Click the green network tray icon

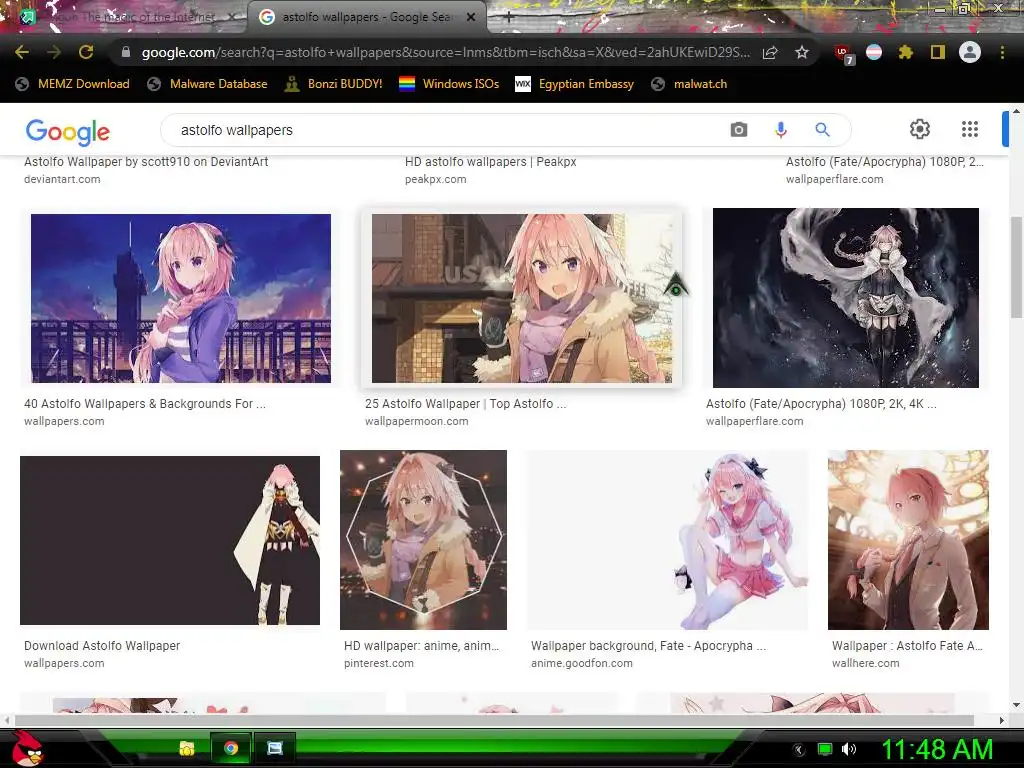825,749
